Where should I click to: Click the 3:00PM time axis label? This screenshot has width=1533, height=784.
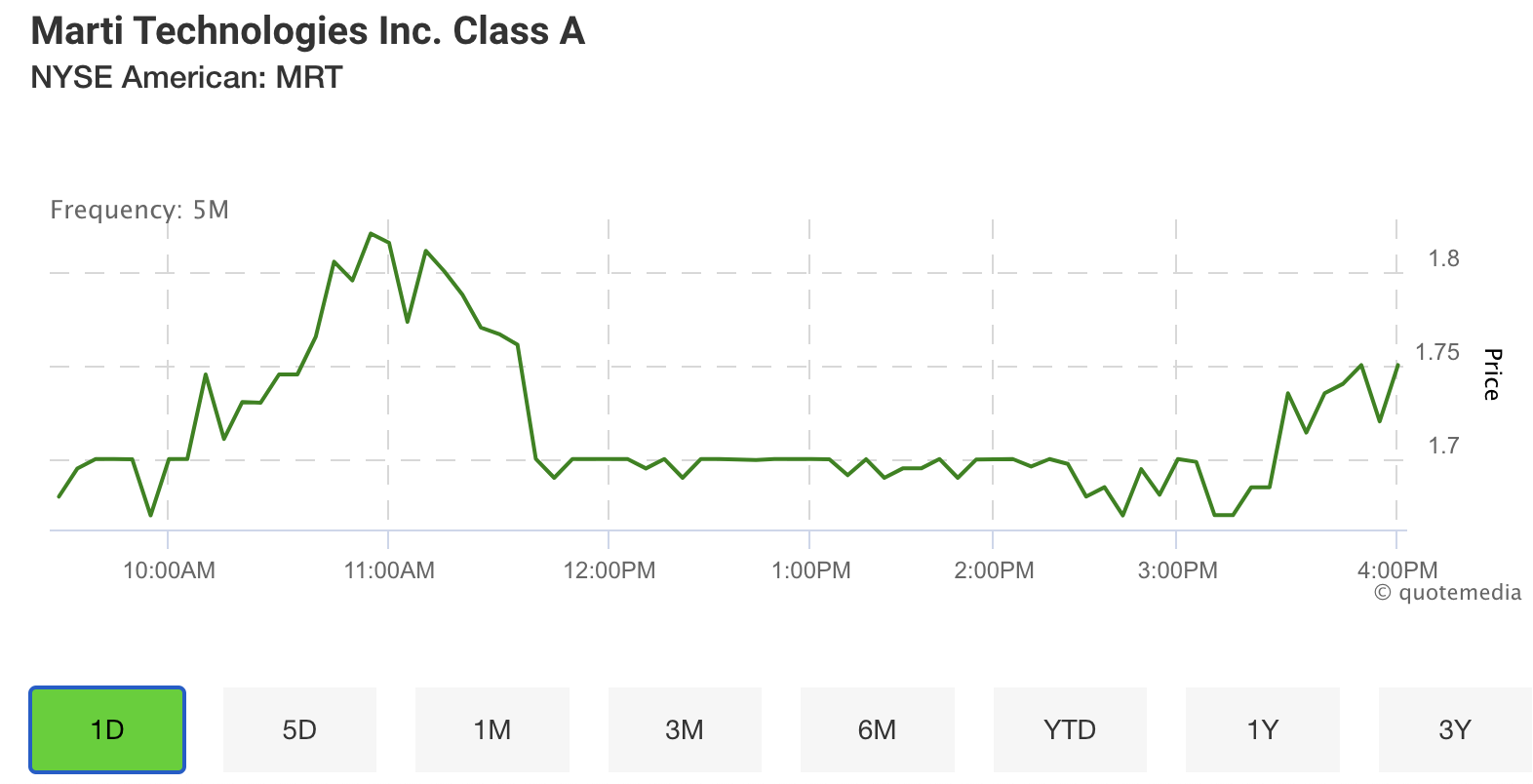[1177, 570]
